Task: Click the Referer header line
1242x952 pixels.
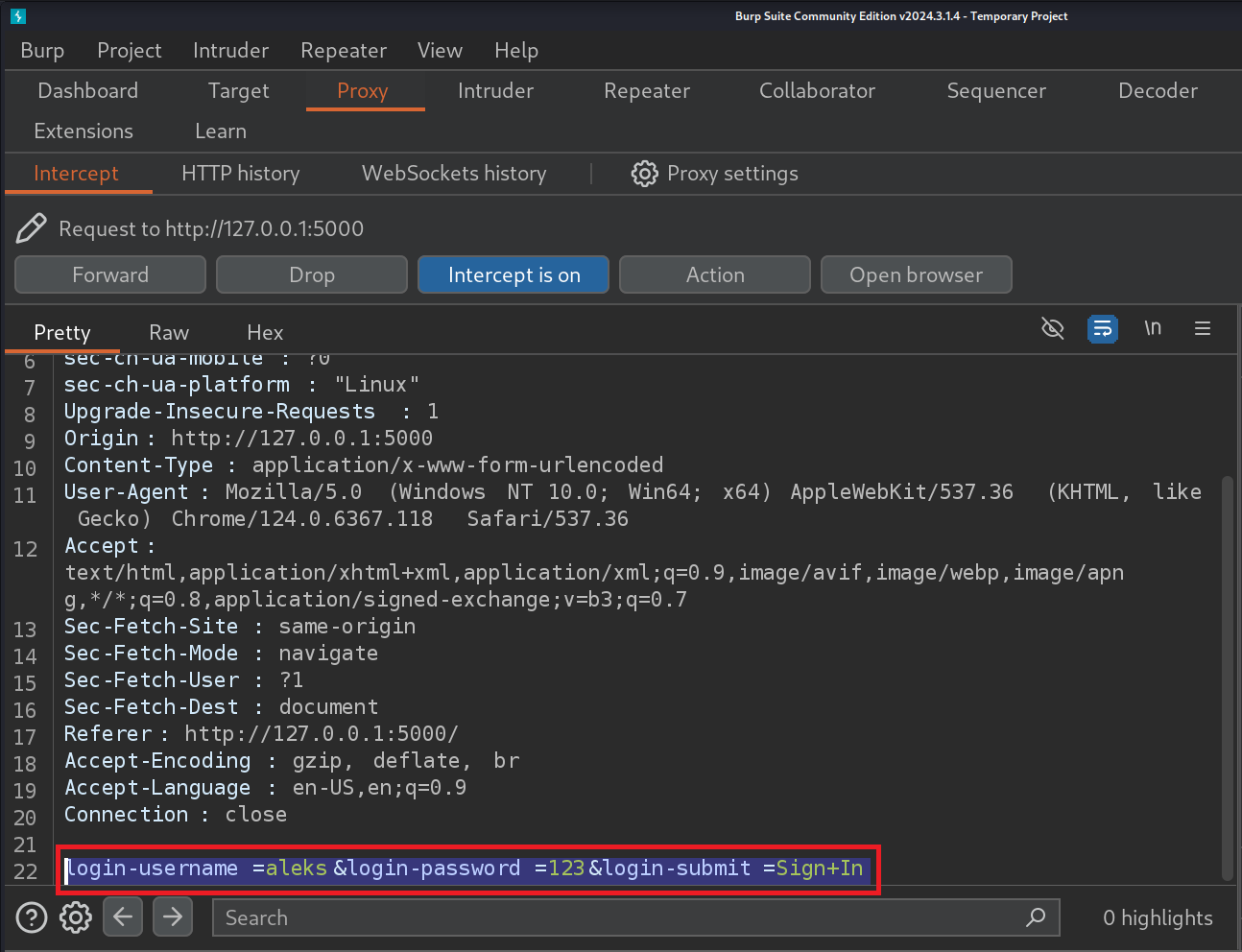Action: pos(262,733)
